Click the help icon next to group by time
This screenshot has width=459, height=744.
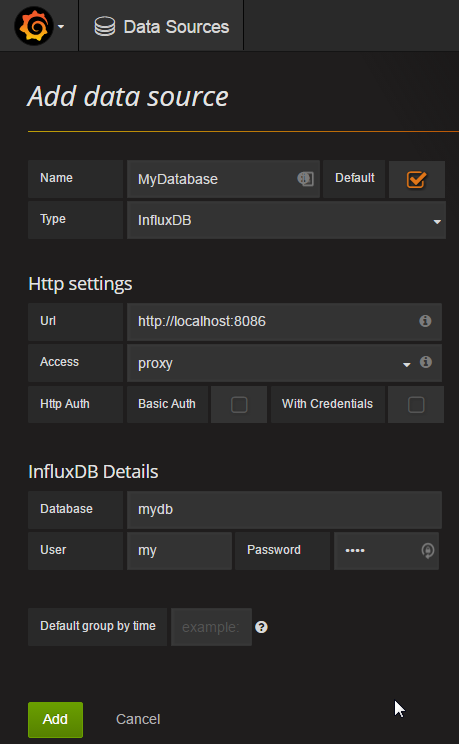tap(262, 627)
